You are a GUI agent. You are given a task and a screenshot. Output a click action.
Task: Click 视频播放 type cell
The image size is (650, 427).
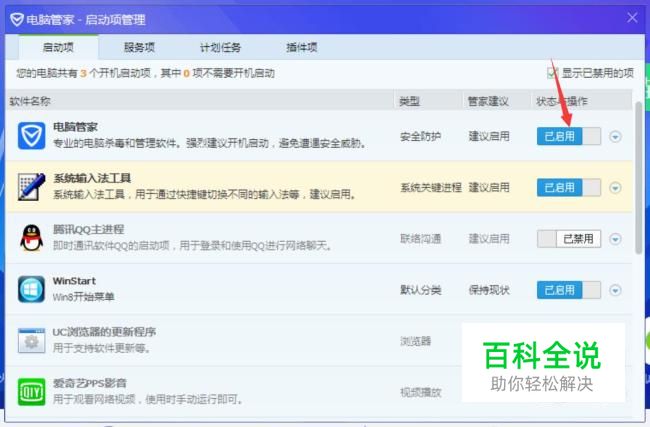coord(420,392)
